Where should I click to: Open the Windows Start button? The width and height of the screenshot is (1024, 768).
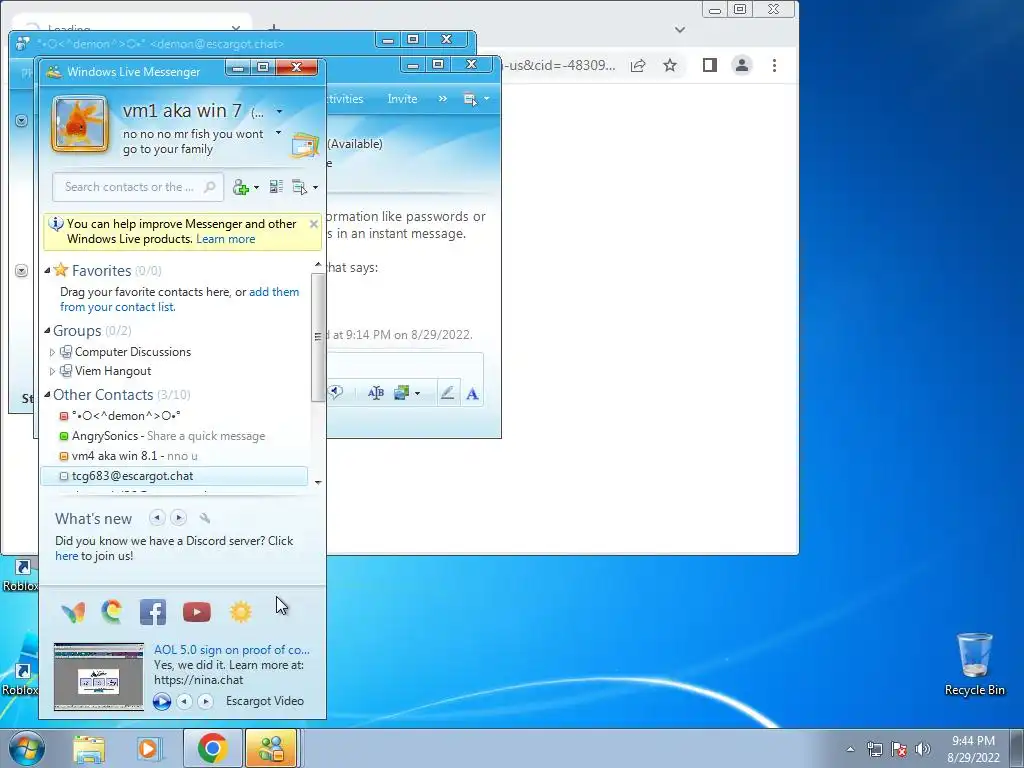tap(26, 748)
